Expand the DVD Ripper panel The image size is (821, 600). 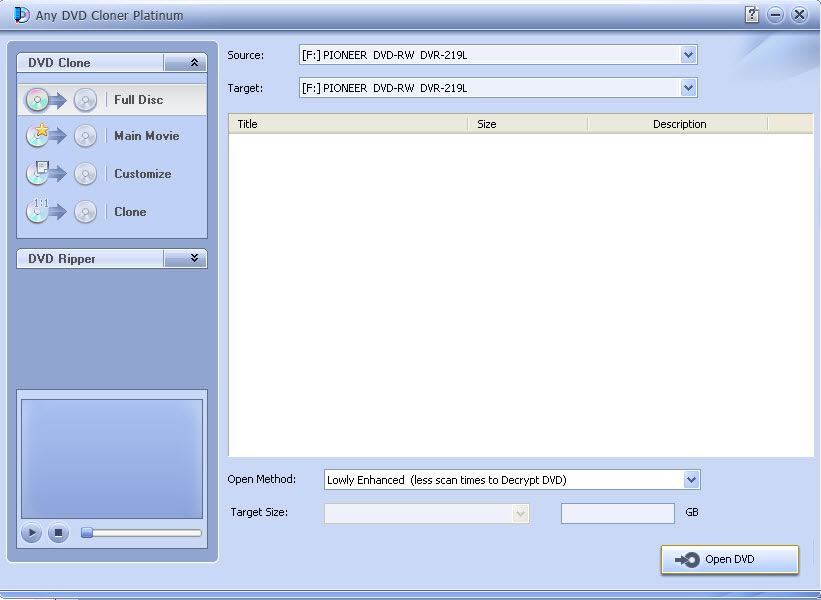point(185,259)
